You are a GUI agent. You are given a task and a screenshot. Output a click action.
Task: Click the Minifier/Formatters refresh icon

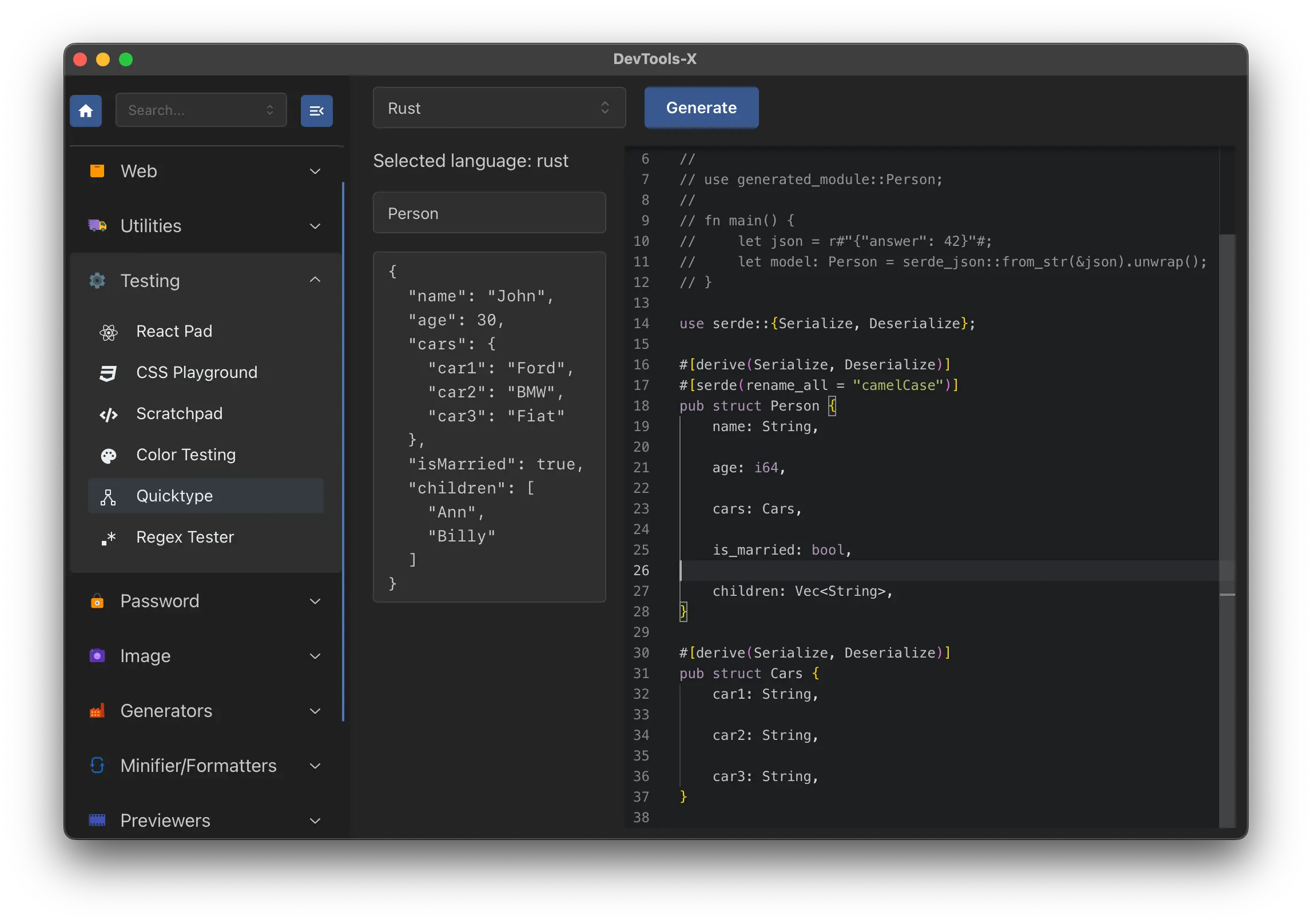point(97,766)
